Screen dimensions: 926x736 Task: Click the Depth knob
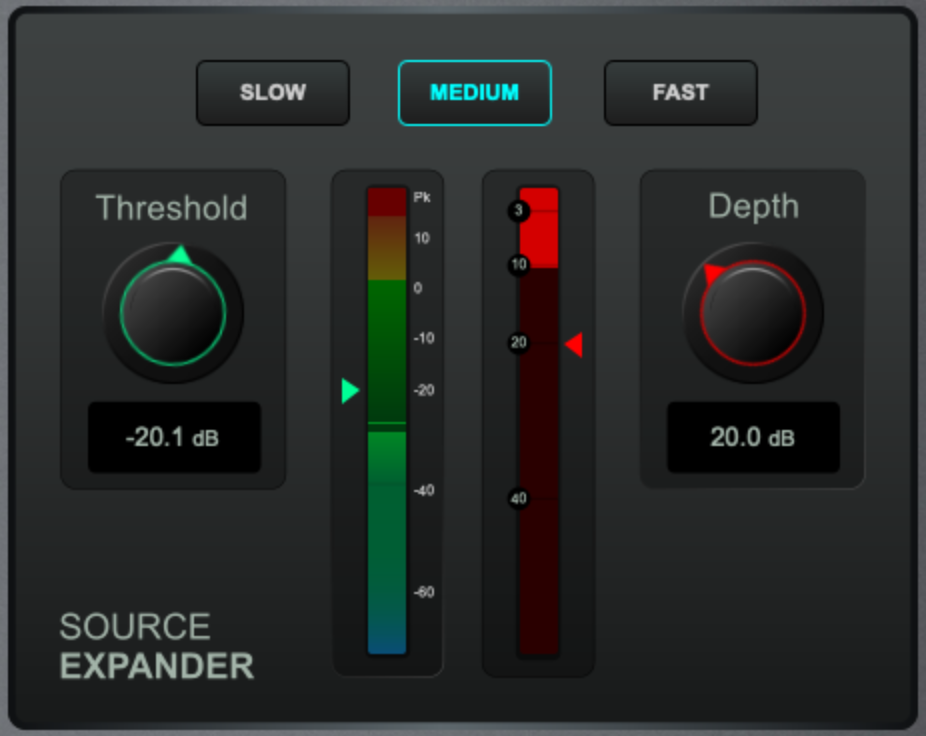coord(752,314)
